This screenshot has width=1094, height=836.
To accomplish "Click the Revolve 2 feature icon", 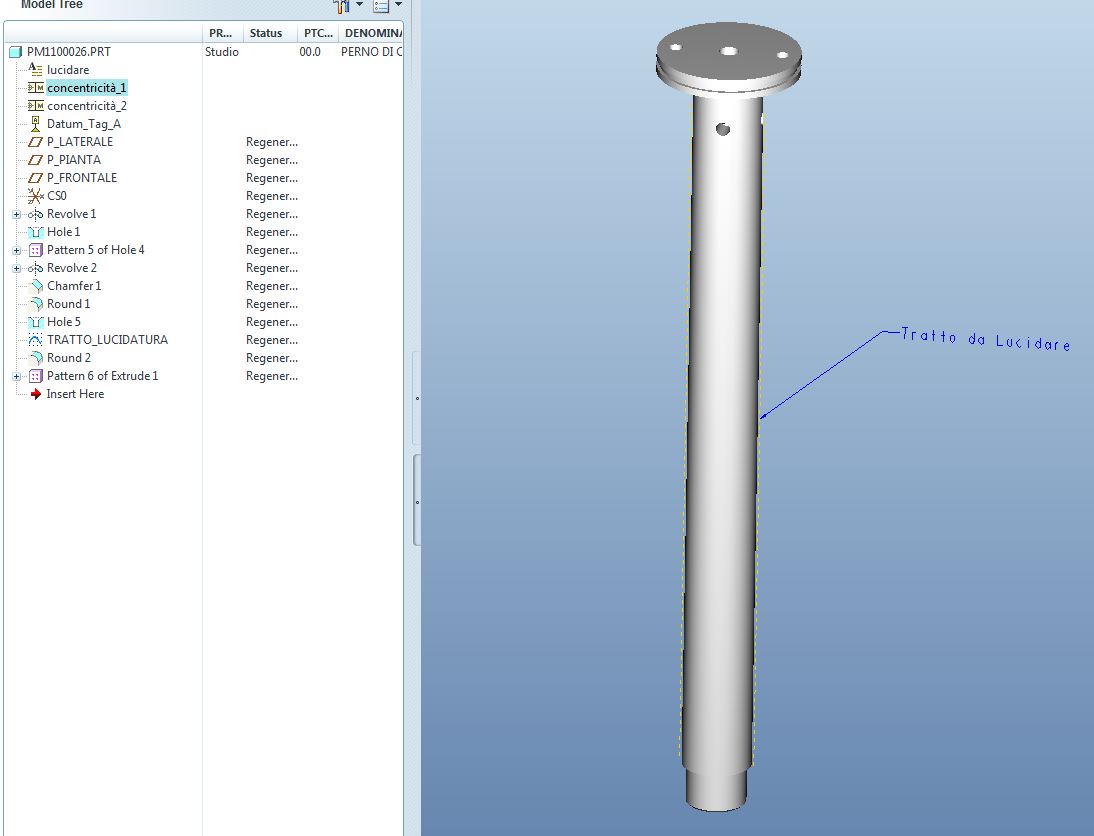I will tap(36, 268).
